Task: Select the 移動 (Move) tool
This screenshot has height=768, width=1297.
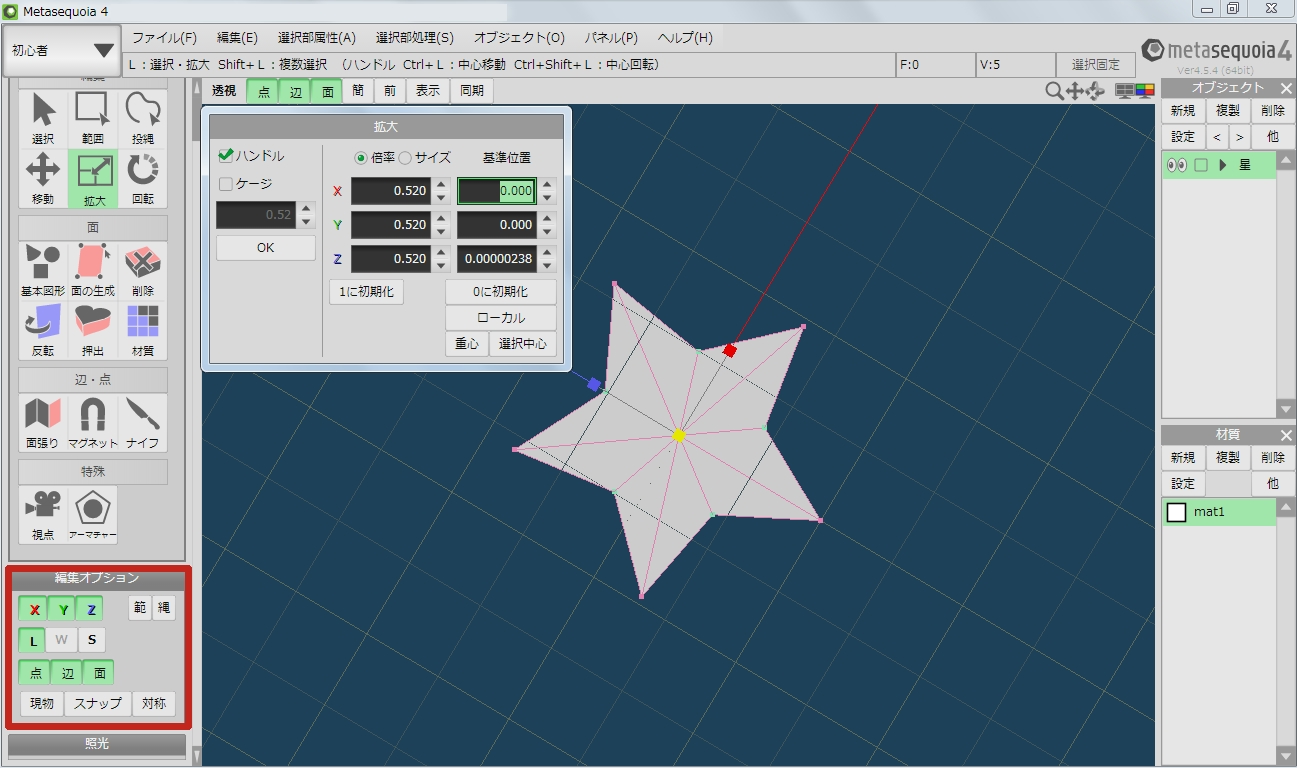Action: [x=43, y=179]
